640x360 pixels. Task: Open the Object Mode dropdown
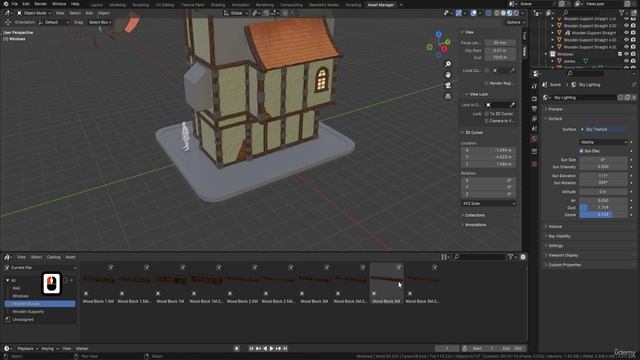[x=34, y=13]
